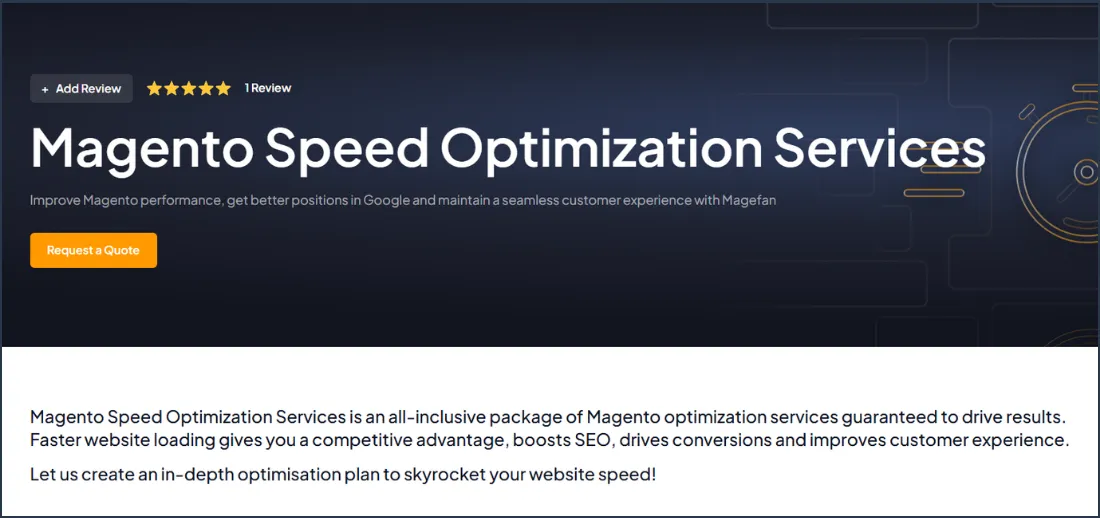
Task: Open the 1 Review link
Action: tap(268, 88)
